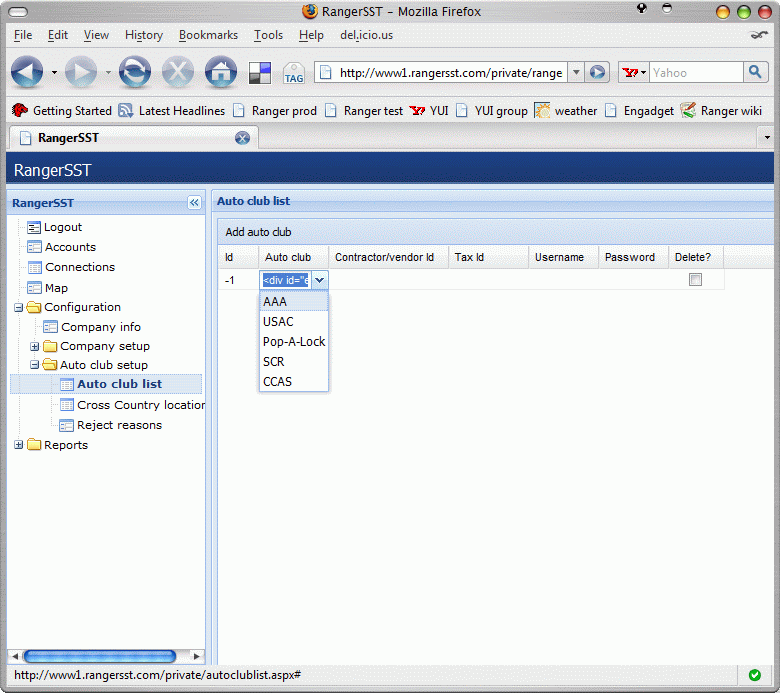The height and width of the screenshot is (693, 780).
Task: Click the TAG del.icio.us toolbar icon
Action: click(x=293, y=73)
